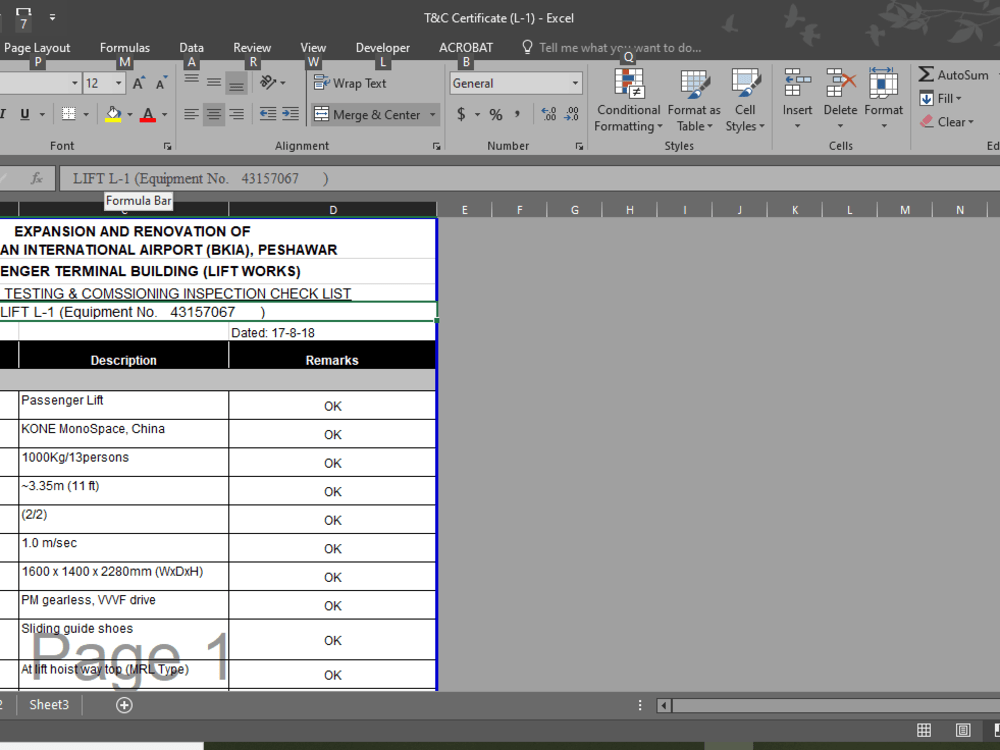Select cell 'Dated: 17-8-18'
The width and height of the screenshot is (1000, 750).
pos(333,332)
